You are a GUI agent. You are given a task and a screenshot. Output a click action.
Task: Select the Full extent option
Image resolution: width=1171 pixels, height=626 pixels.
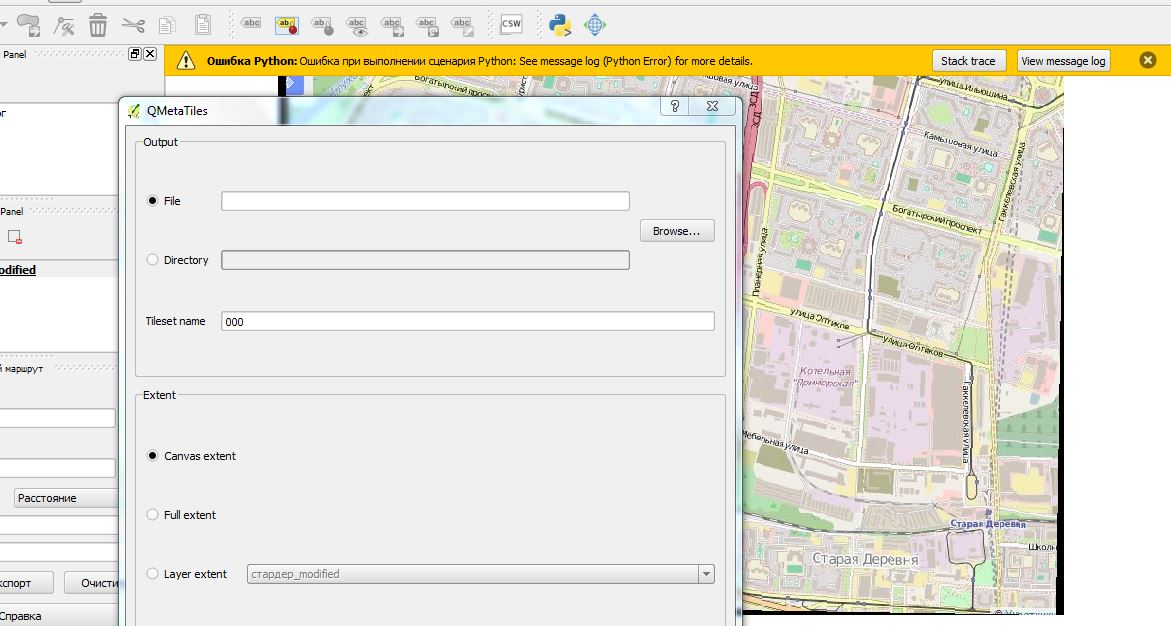tap(152, 514)
